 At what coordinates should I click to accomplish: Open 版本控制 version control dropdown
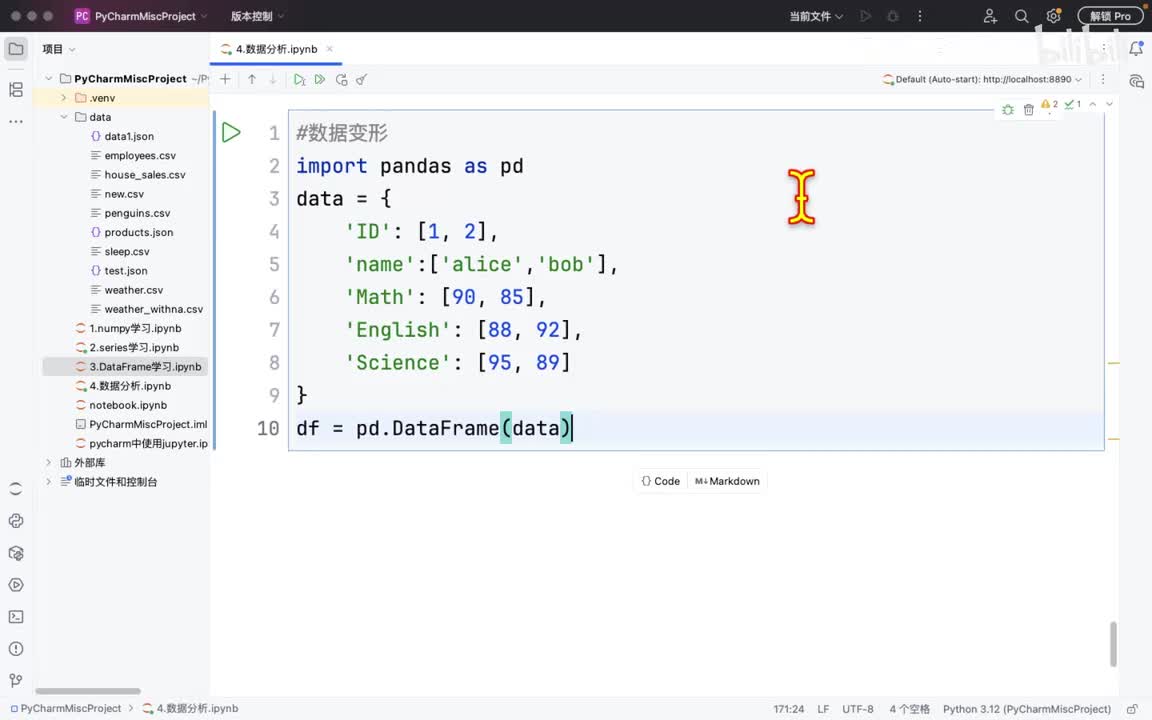pos(257,16)
